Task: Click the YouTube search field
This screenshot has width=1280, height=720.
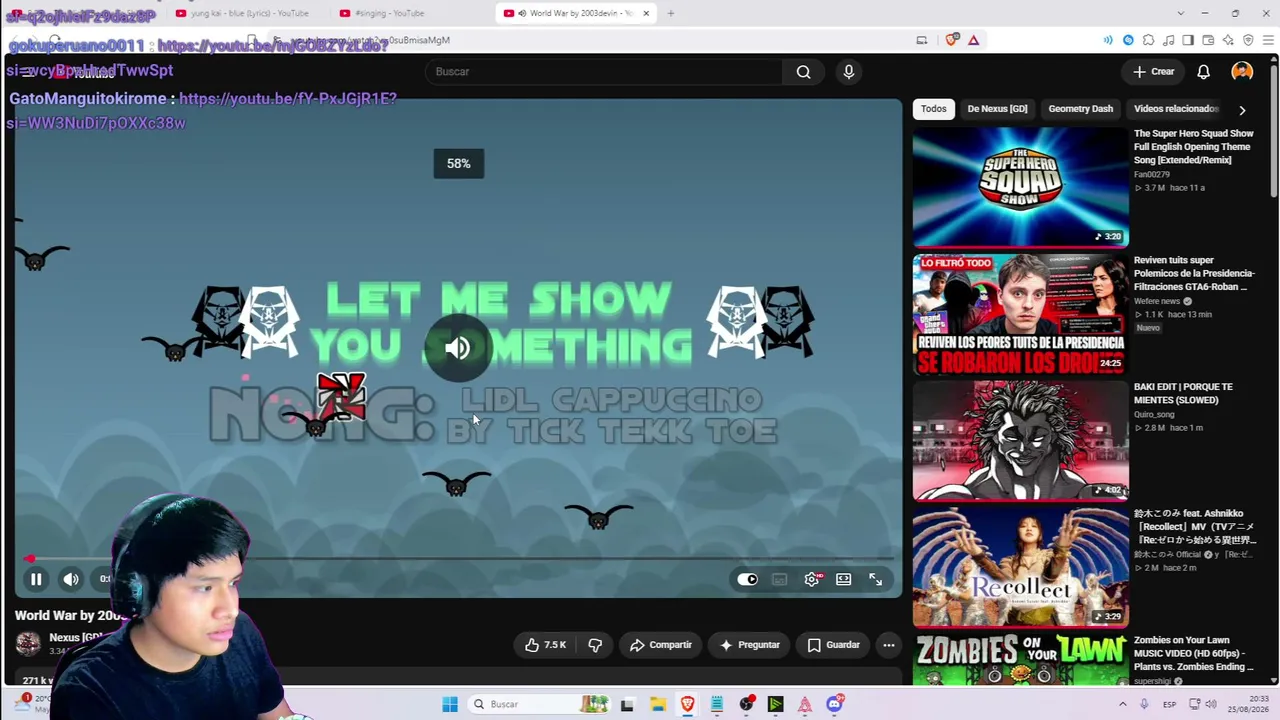Action: [604, 72]
